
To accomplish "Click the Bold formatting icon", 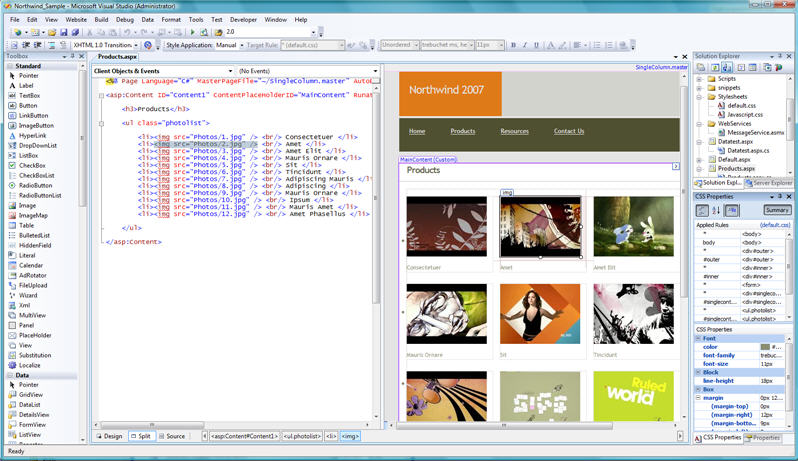I will 513,45.
